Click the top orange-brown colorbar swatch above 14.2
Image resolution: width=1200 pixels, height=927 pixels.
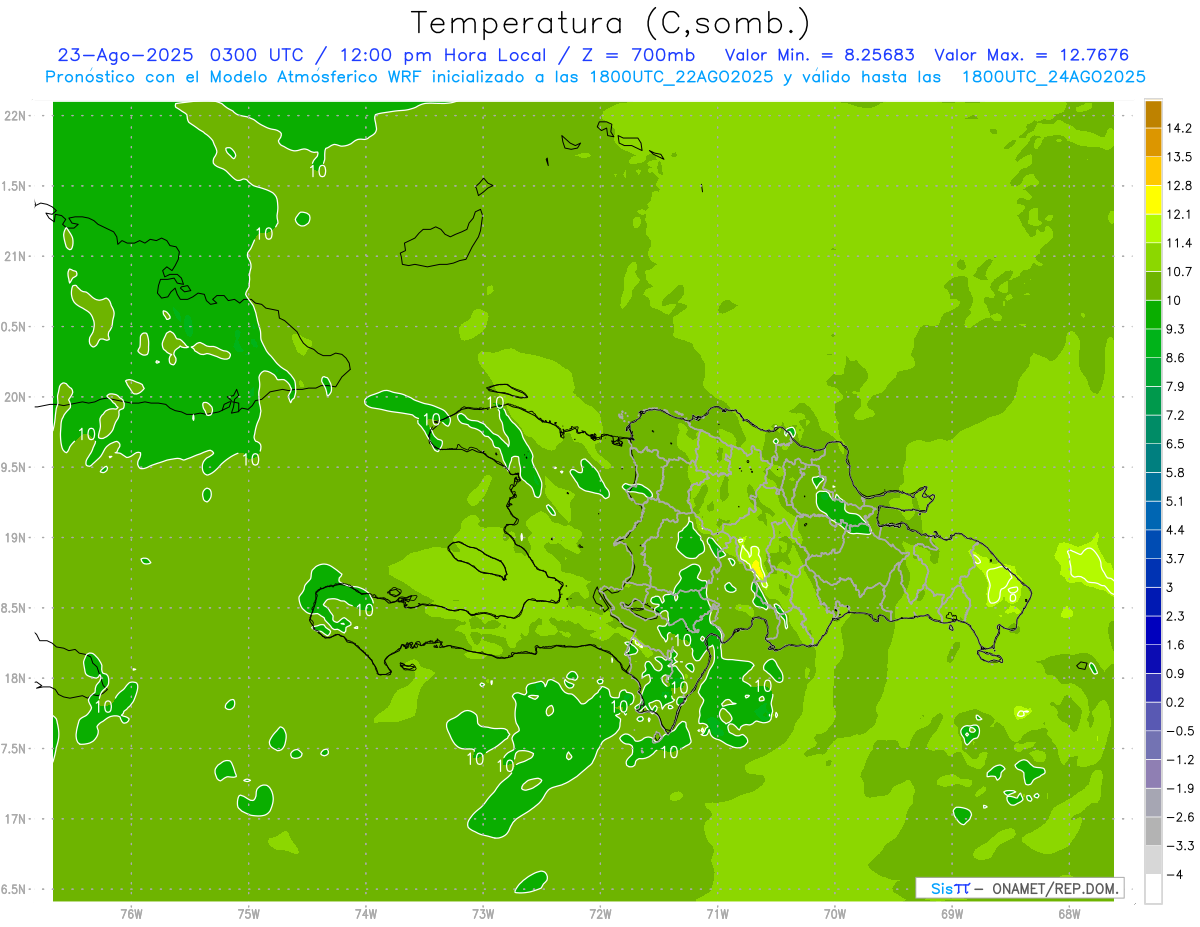[1153, 114]
